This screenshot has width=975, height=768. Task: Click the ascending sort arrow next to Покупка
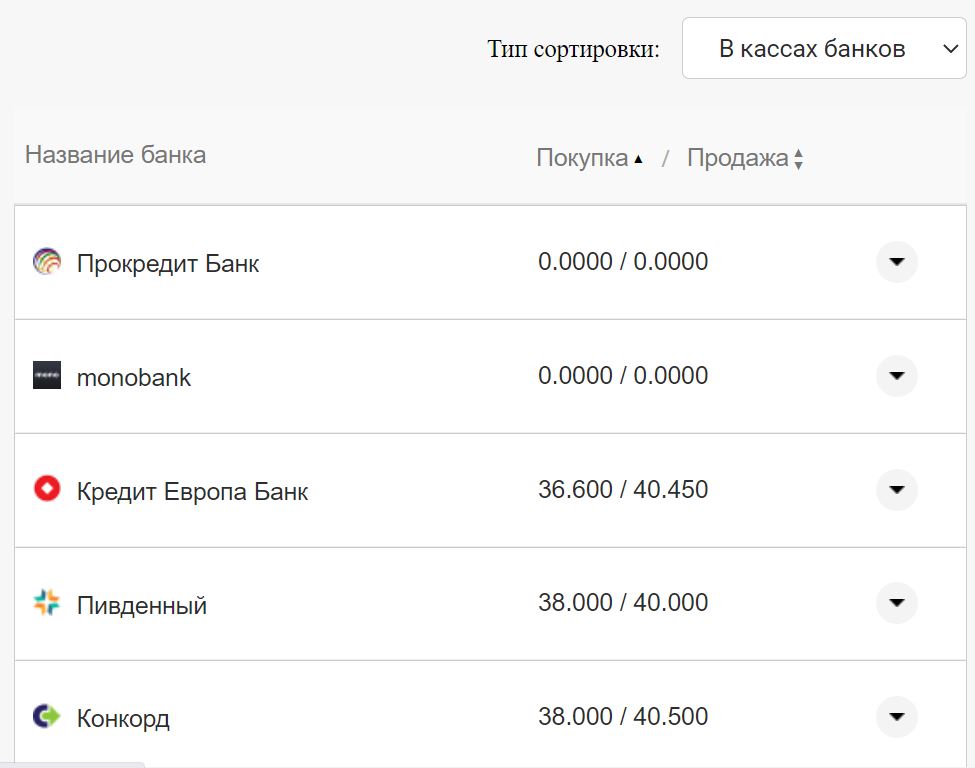[639, 157]
